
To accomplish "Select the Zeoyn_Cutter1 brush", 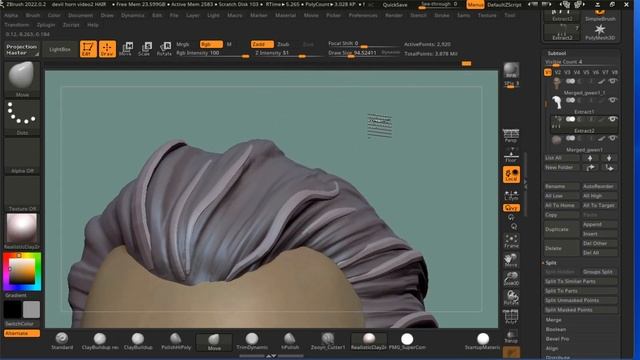I will (x=328, y=341).
